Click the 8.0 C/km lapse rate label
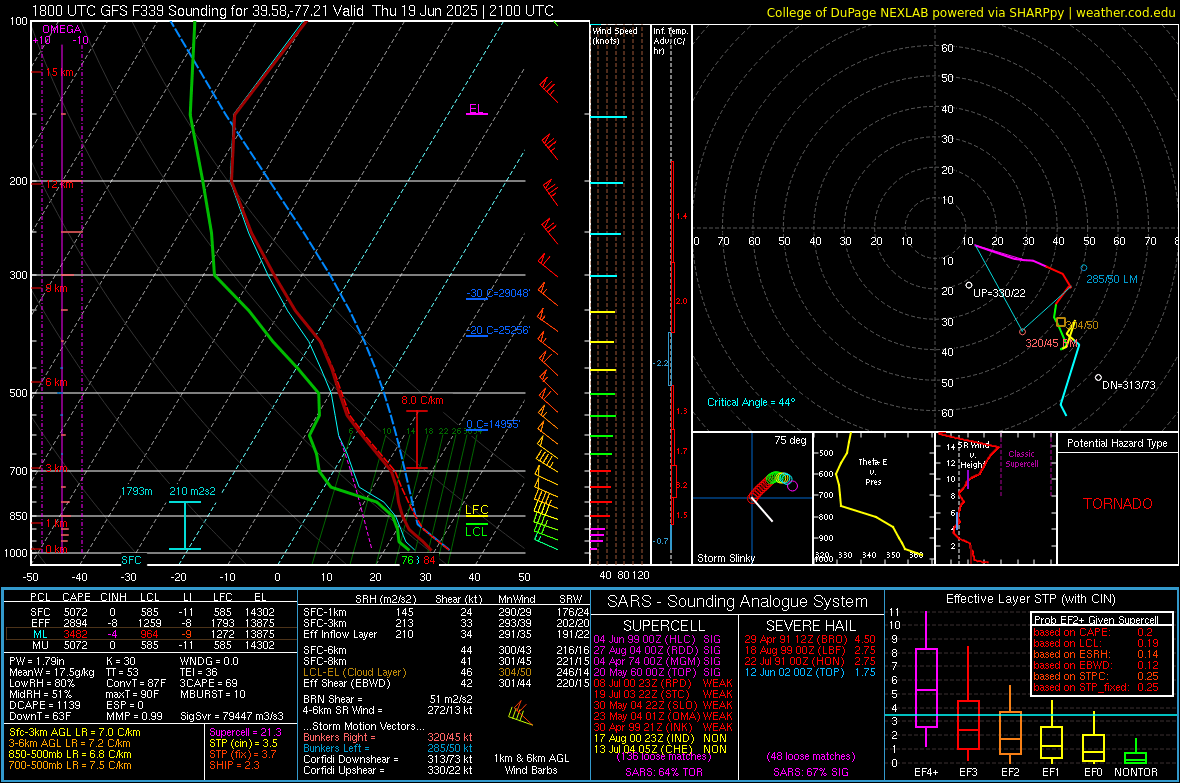This screenshot has height=783, width=1180. [422, 401]
